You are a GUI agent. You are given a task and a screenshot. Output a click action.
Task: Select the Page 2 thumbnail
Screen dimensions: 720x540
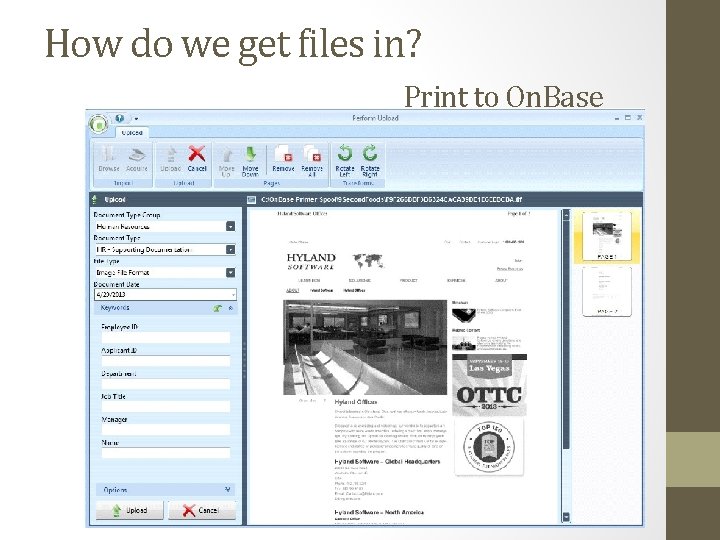pyautogui.click(x=607, y=292)
